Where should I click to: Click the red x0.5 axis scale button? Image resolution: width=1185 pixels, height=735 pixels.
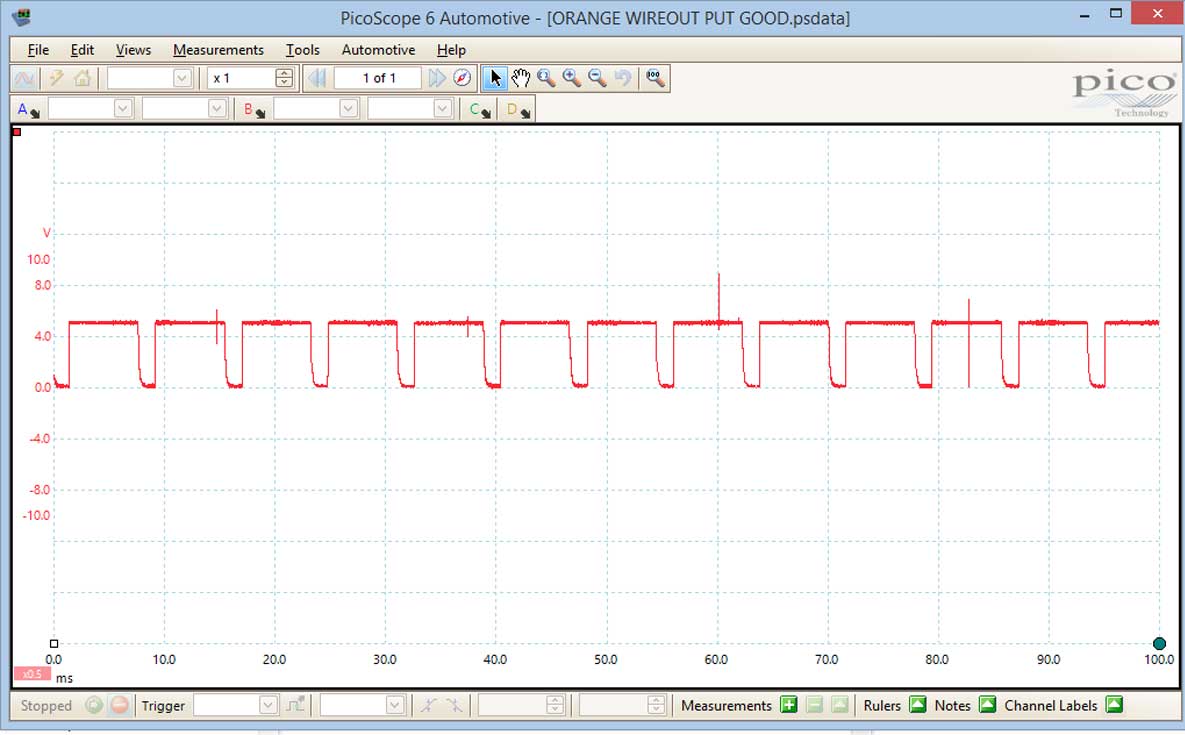(32, 674)
